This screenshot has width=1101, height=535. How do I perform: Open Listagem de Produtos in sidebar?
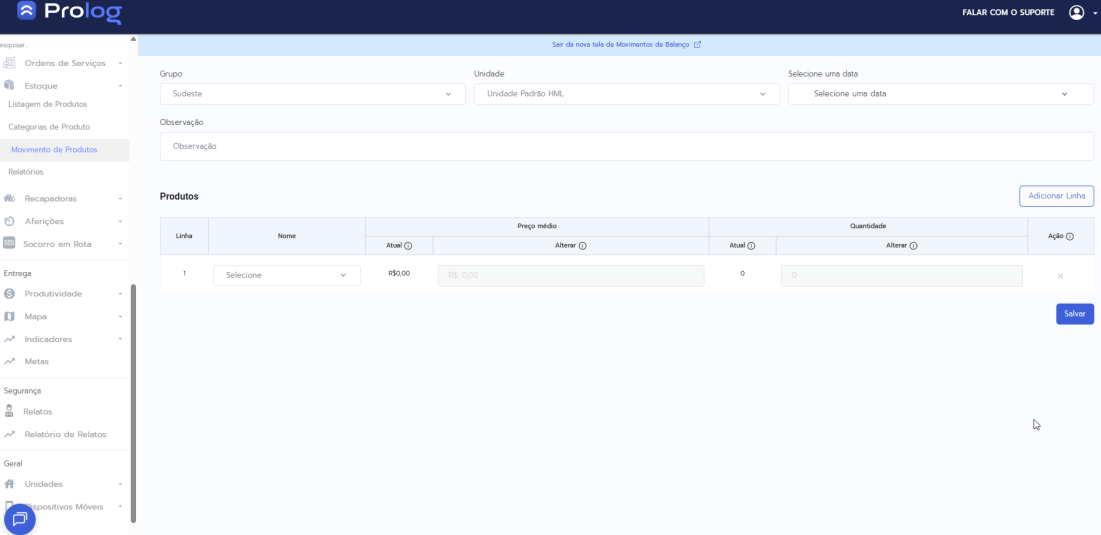click(x=47, y=104)
